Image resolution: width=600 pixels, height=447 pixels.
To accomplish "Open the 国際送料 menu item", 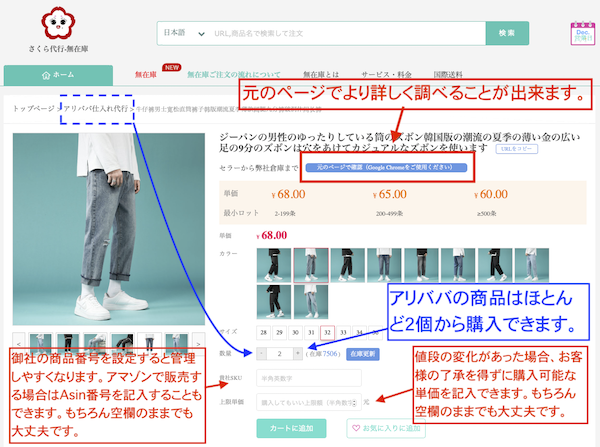I will (448, 75).
